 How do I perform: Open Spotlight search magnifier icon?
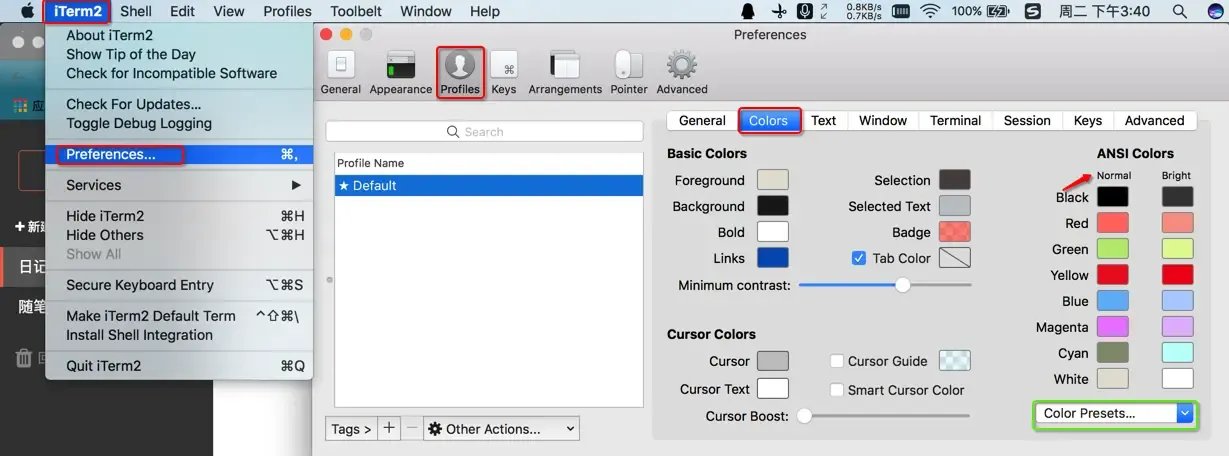[1180, 11]
